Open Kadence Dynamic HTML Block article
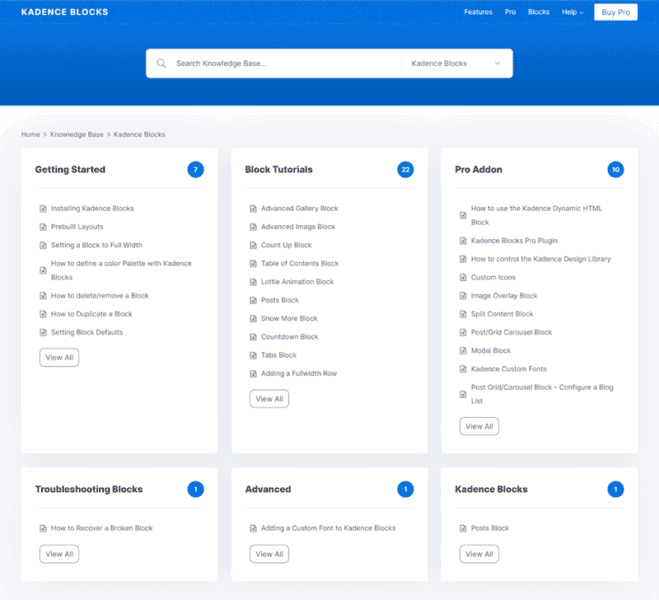 (x=536, y=216)
